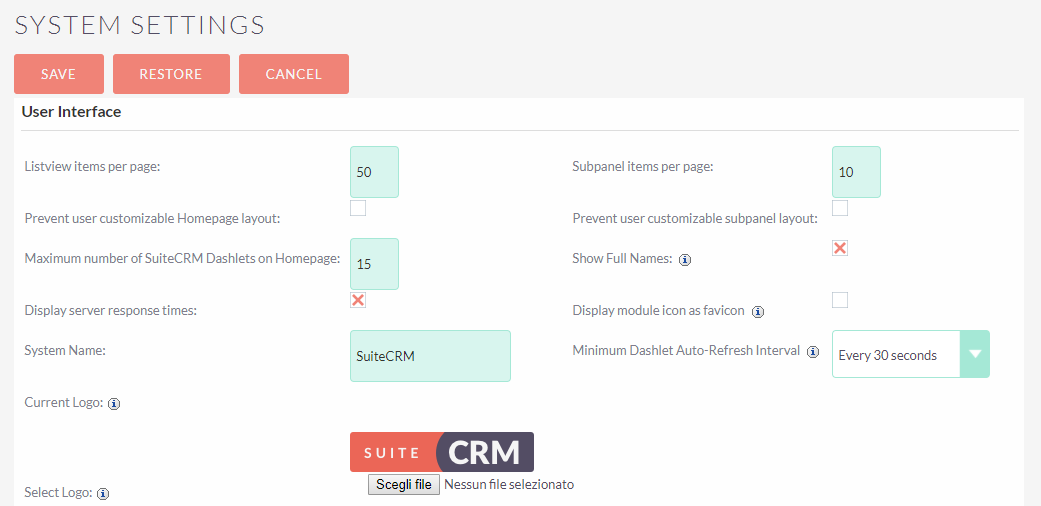This screenshot has width=1041, height=506.
Task: Uncheck the Show Full Names checkbox
Action: click(x=840, y=248)
